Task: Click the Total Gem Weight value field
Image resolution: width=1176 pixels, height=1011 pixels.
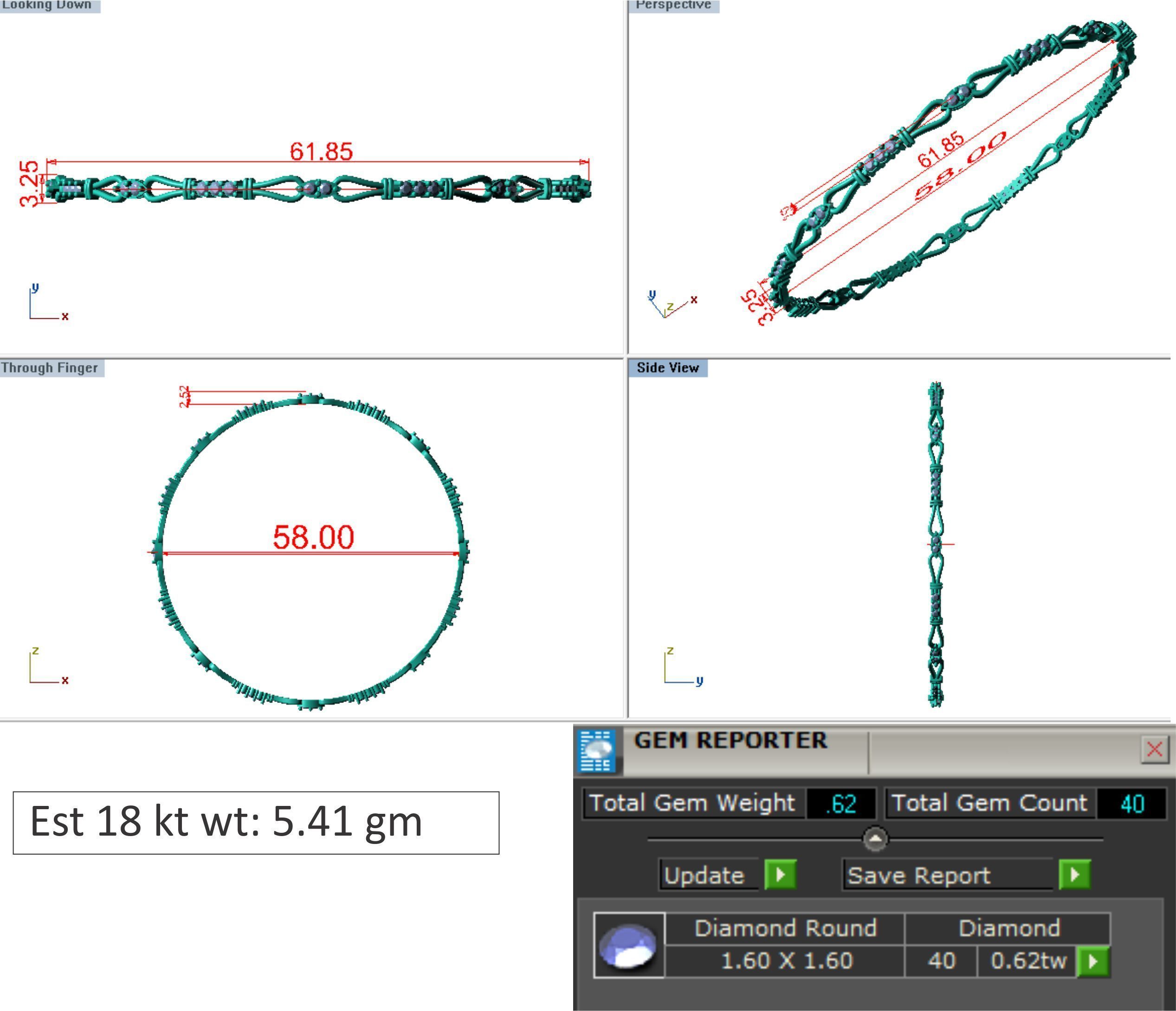Action: point(840,803)
